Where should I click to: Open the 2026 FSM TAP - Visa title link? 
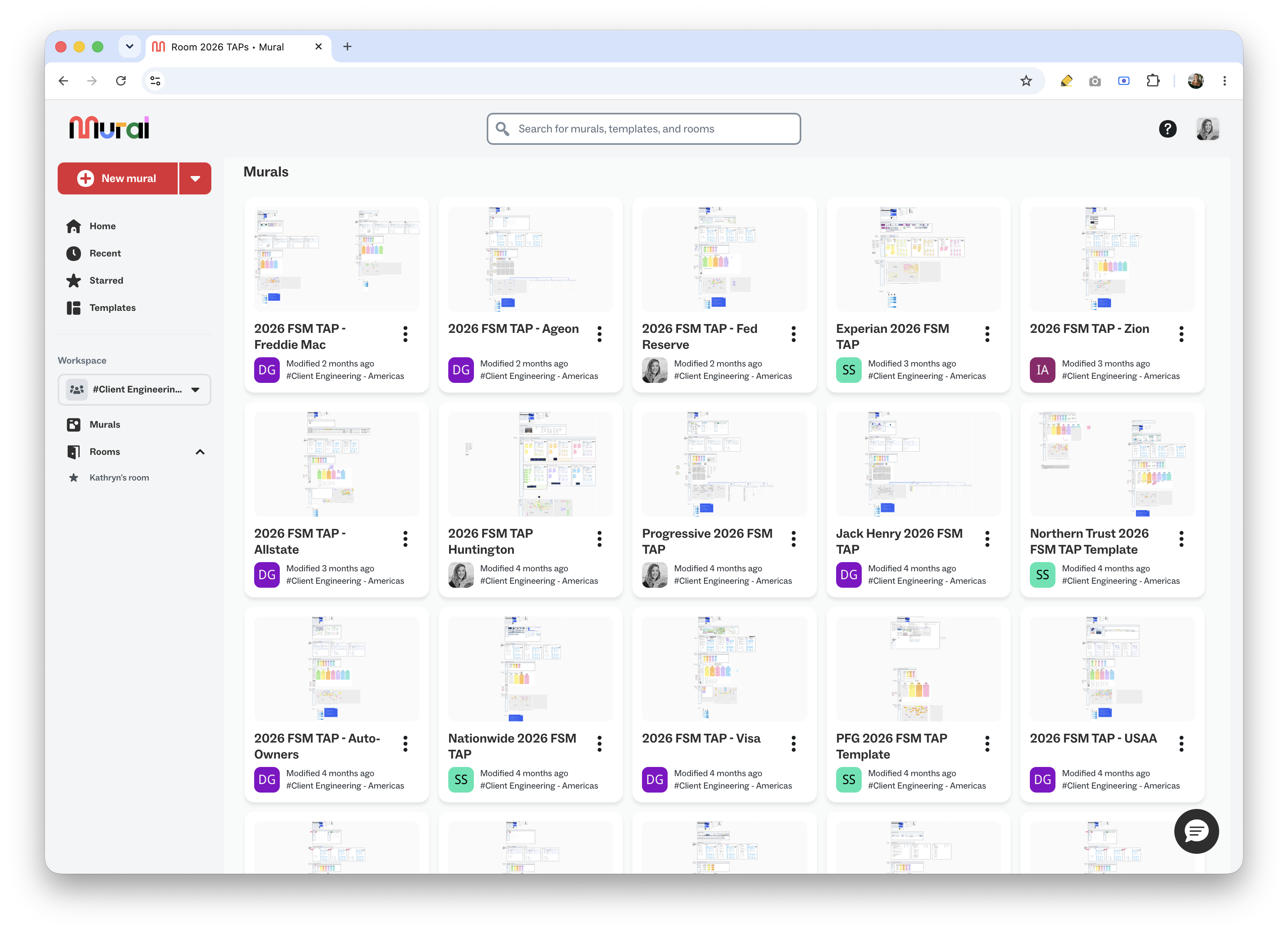click(x=701, y=739)
